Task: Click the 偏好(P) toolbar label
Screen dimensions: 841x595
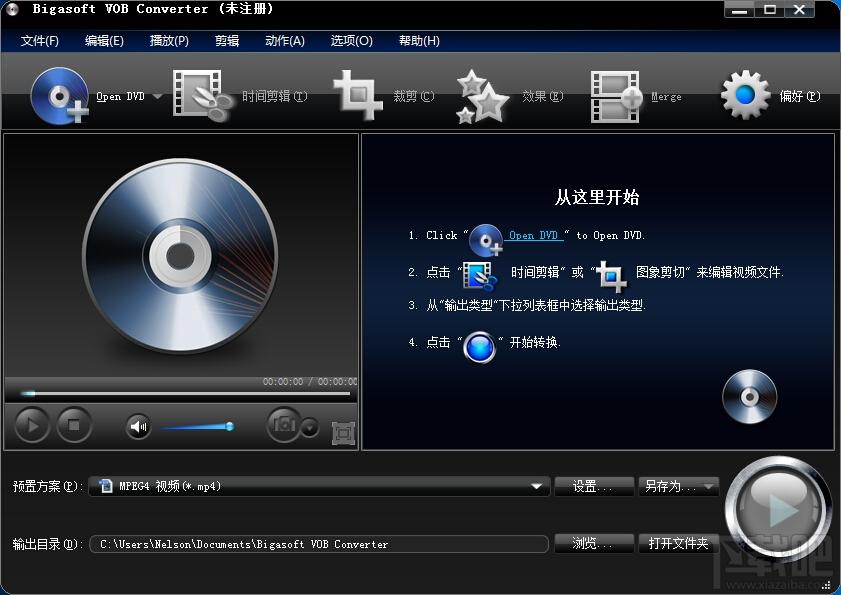Action: (800, 97)
